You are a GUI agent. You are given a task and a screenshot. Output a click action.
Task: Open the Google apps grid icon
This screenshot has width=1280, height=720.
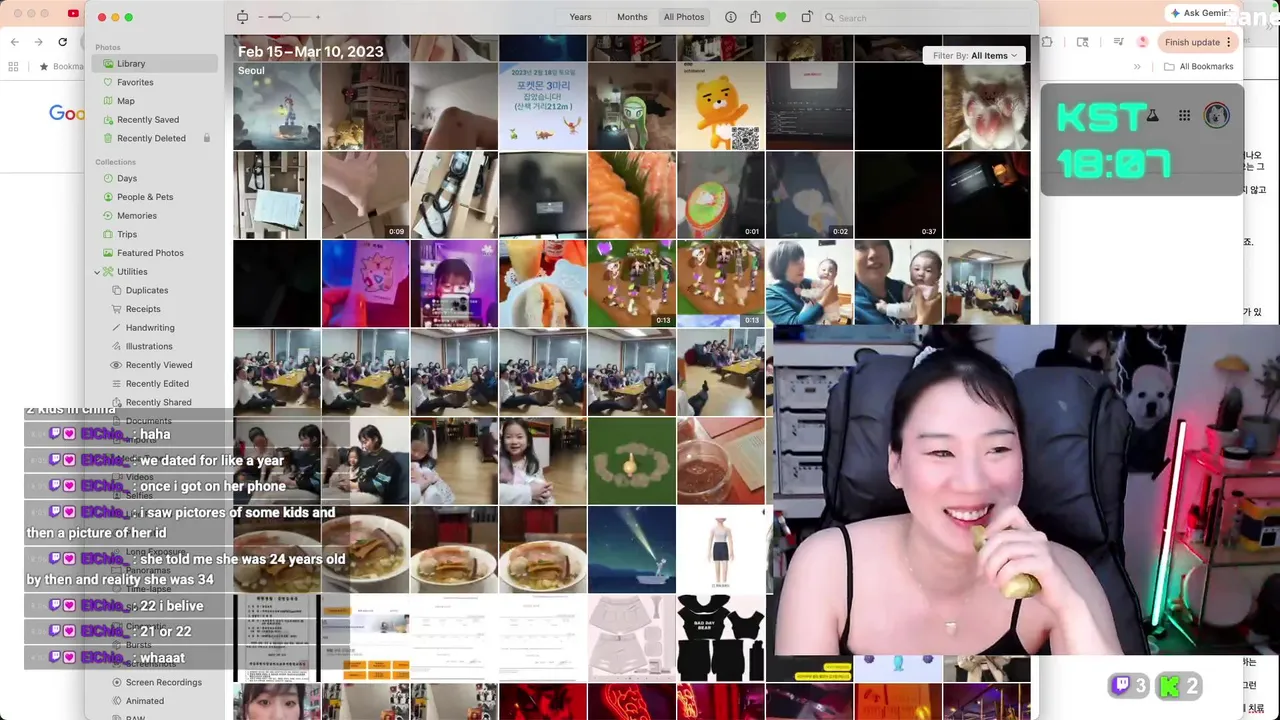click(1184, 116)
